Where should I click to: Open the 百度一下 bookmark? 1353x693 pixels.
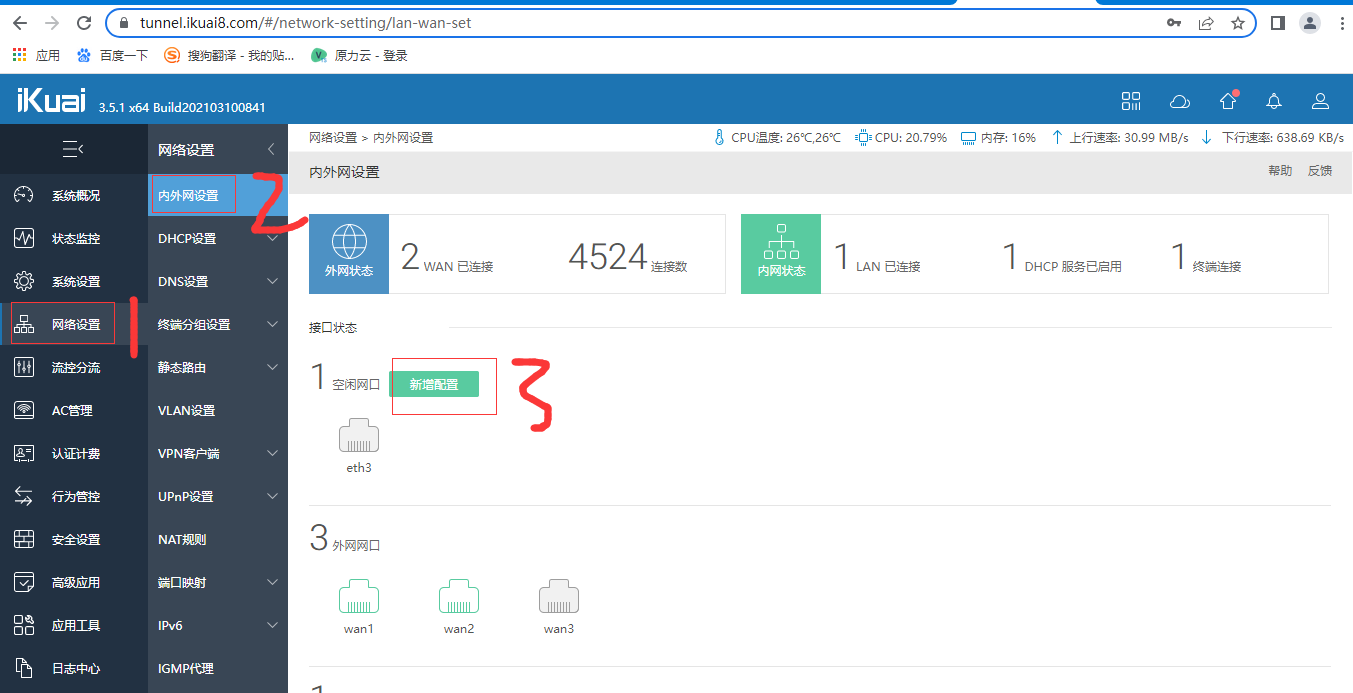click(x=112, y=56)
